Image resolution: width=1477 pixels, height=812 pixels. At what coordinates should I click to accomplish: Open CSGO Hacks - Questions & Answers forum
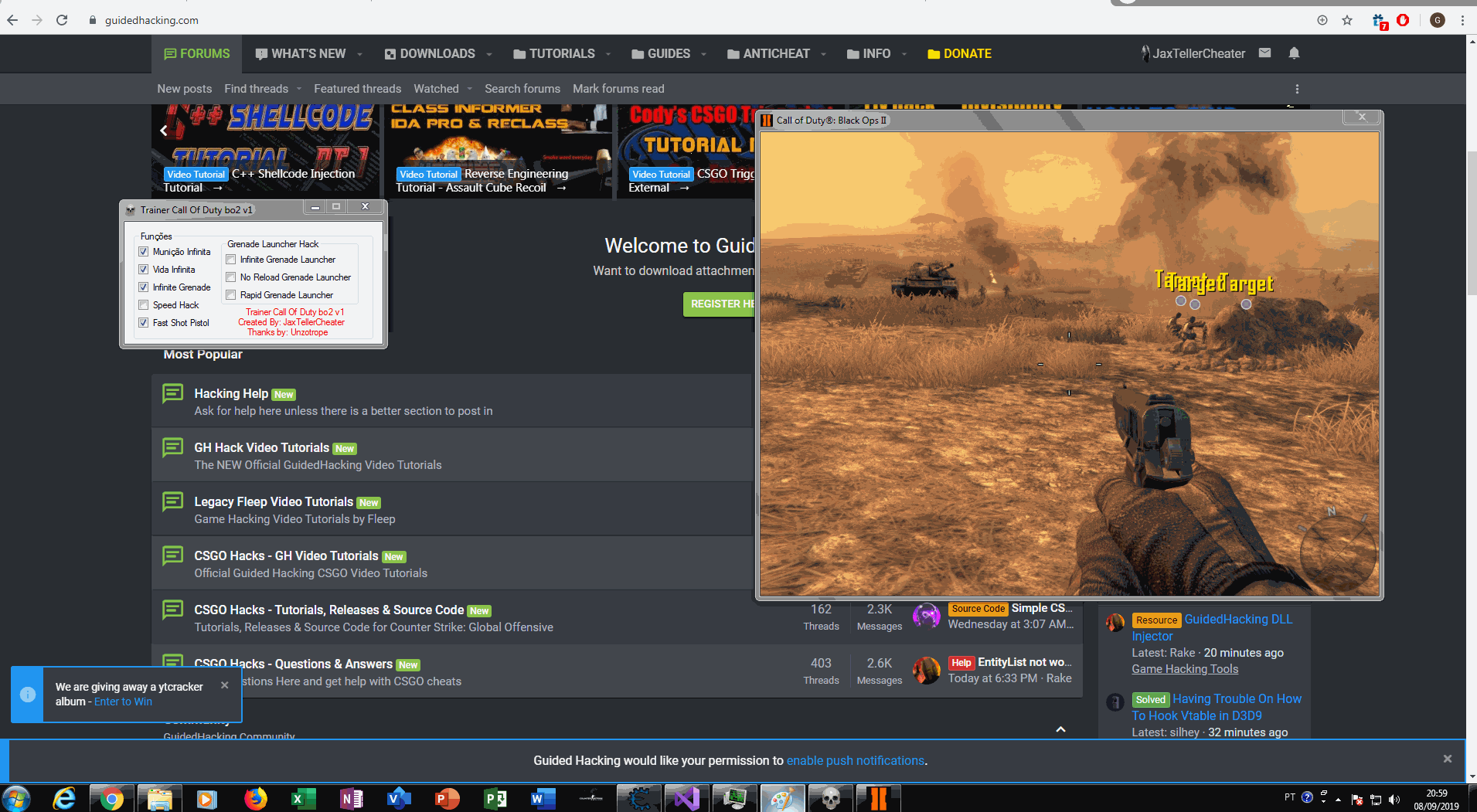(294, 664)
